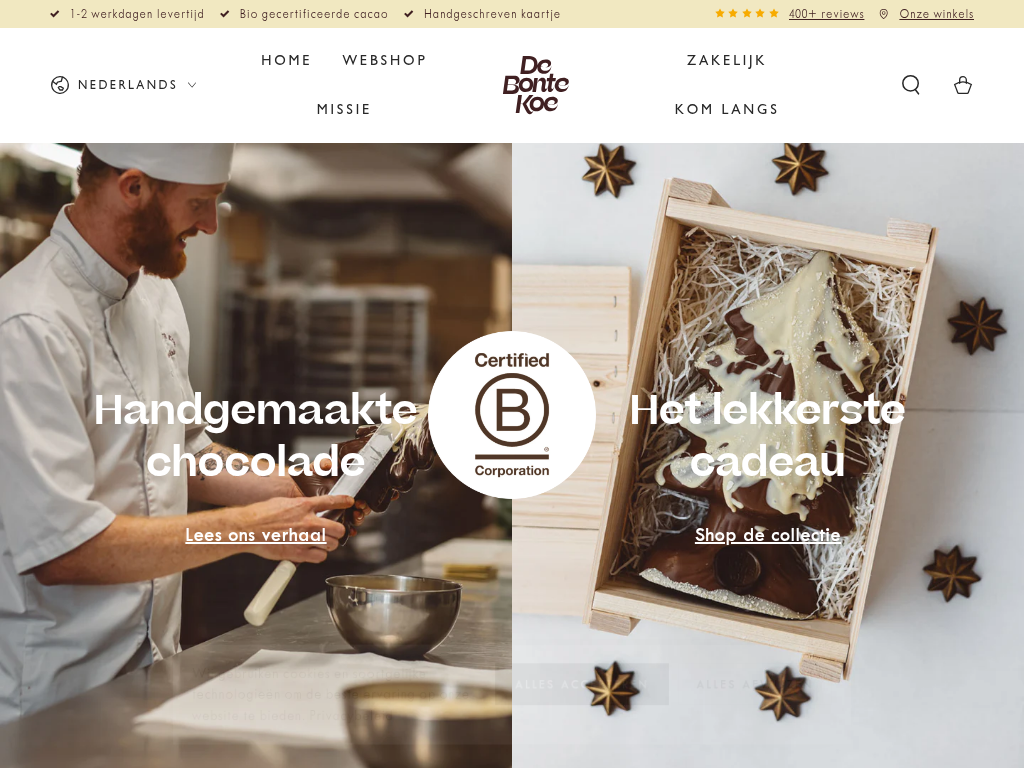1024x768 pixels.
Task: Open the Missie menu item
Action: 344,109
